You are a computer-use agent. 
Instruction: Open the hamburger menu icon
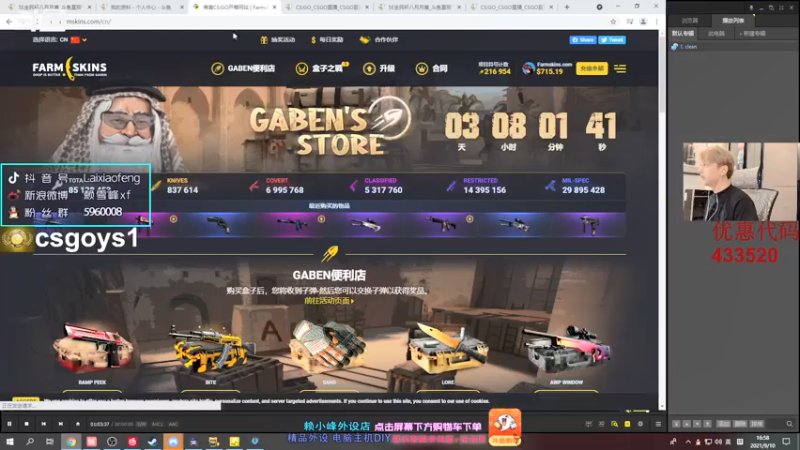click(620, 68)
